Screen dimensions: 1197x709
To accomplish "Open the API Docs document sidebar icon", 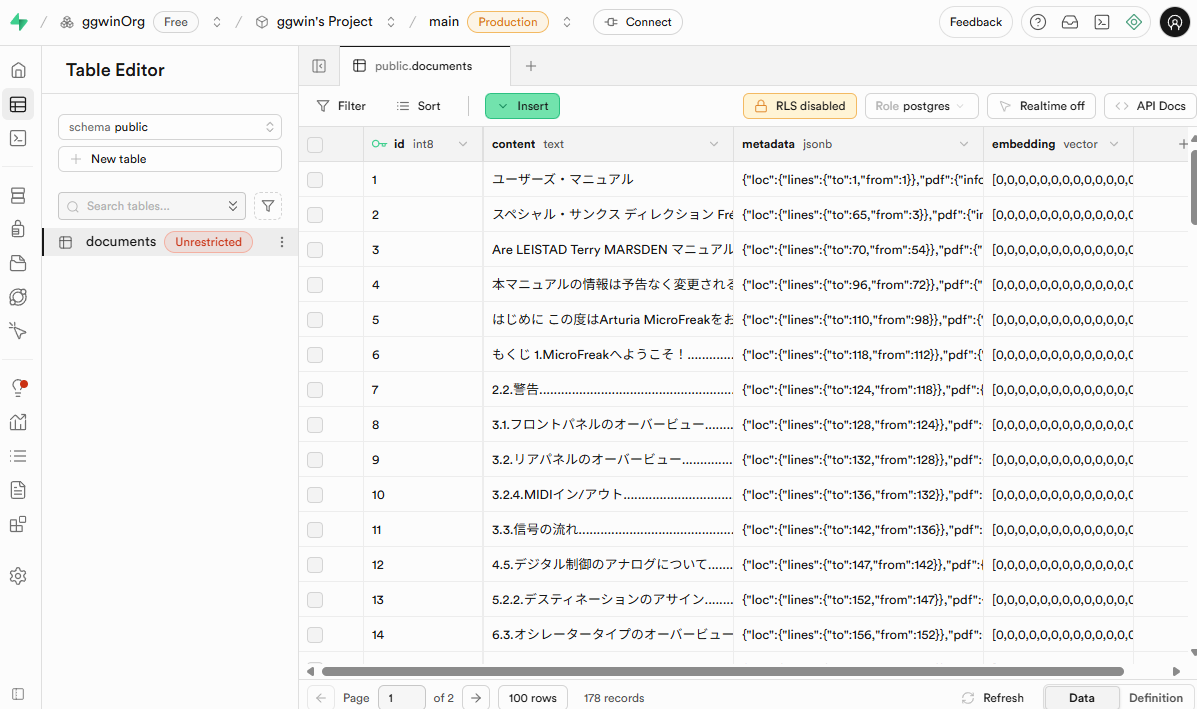I will tap(18, 490).
